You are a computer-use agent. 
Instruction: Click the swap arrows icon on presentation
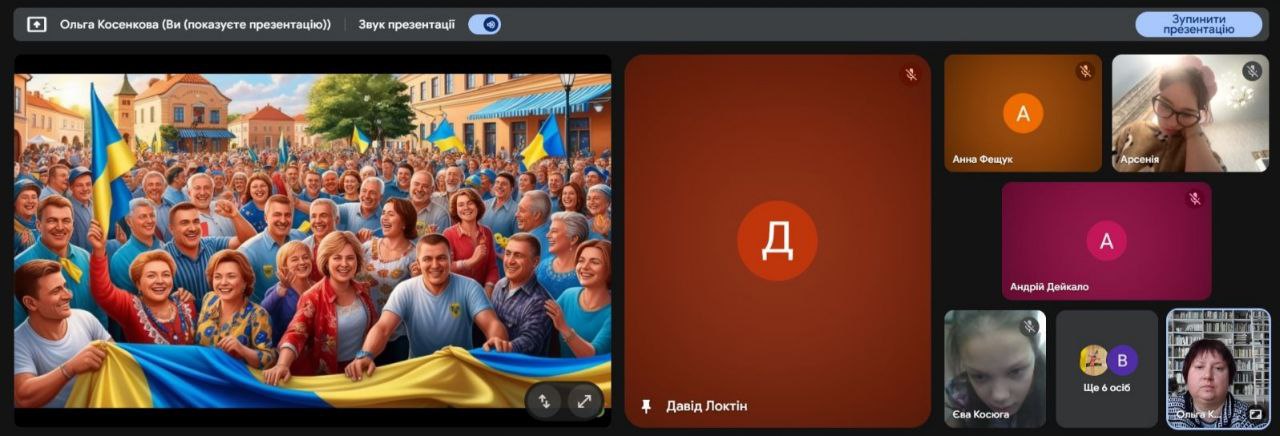[544, 401]
